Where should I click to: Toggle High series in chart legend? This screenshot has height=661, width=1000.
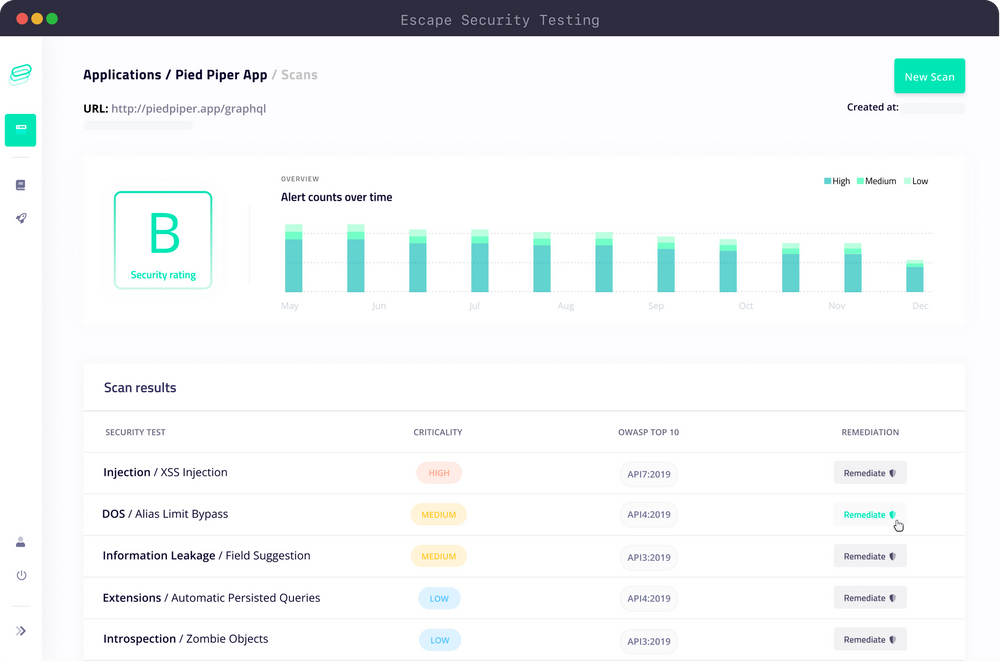(837, 181)
